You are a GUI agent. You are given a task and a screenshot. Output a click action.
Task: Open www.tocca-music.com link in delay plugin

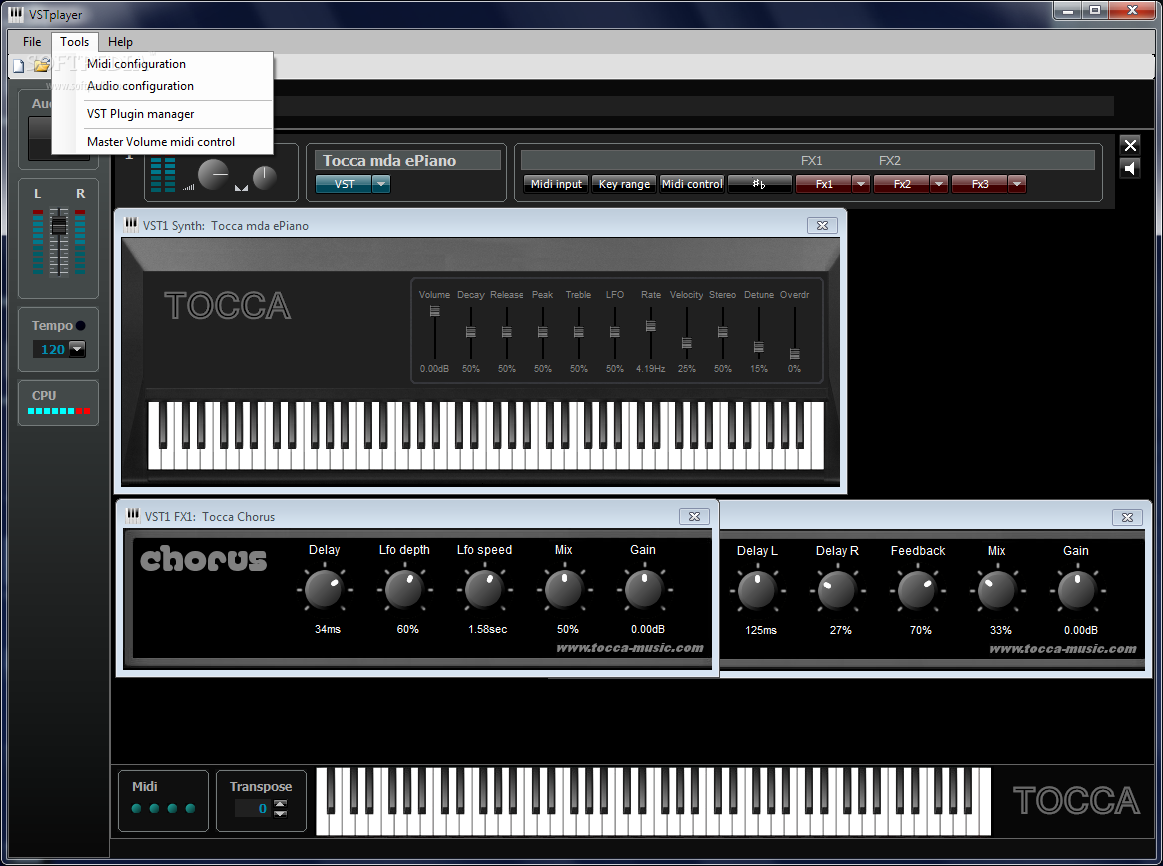tap(1063, 649)
